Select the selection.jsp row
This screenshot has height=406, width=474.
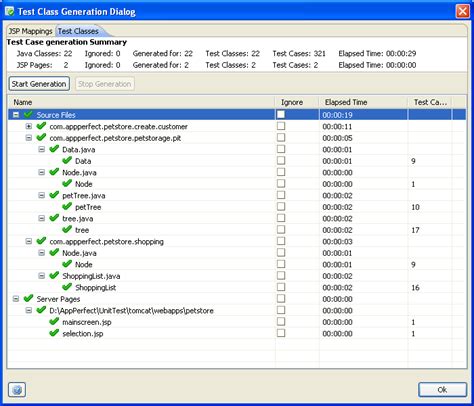pyautogui.click(x=237, y=333)
